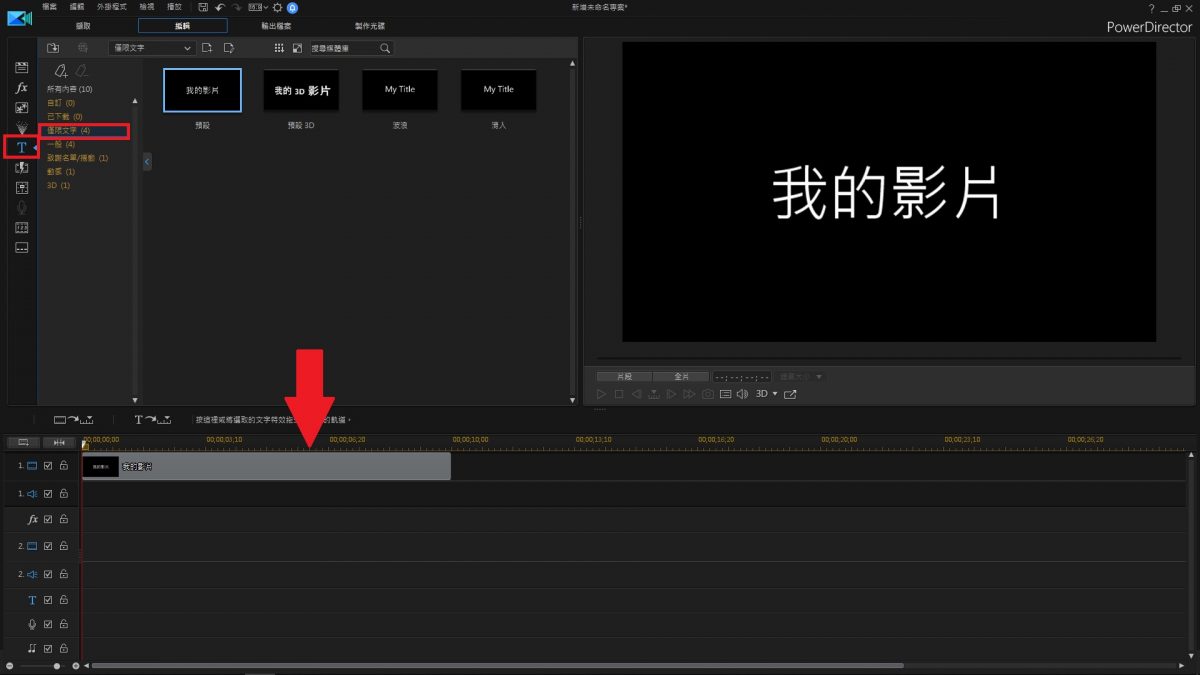Collapse the category panel with the arrow
This screenshot has width=1200, height=675.
click(x=147, y=161)
